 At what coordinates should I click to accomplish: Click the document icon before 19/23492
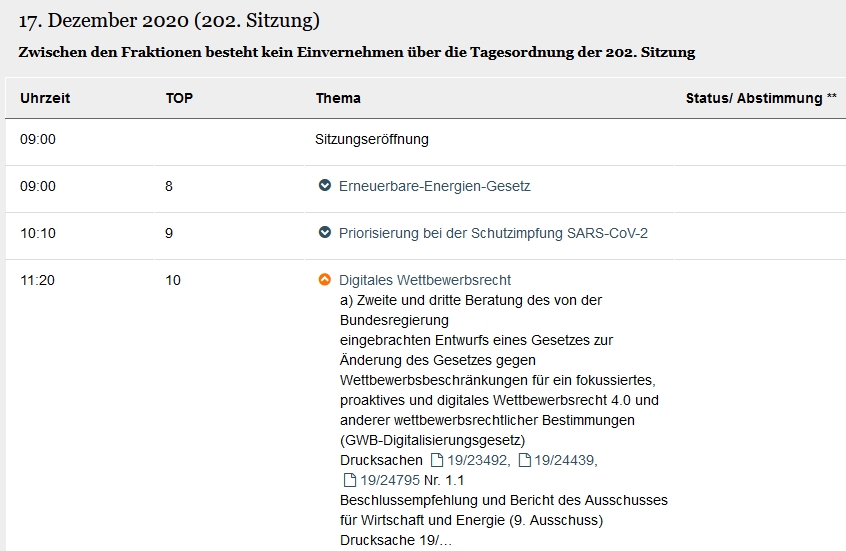(436, 460)
